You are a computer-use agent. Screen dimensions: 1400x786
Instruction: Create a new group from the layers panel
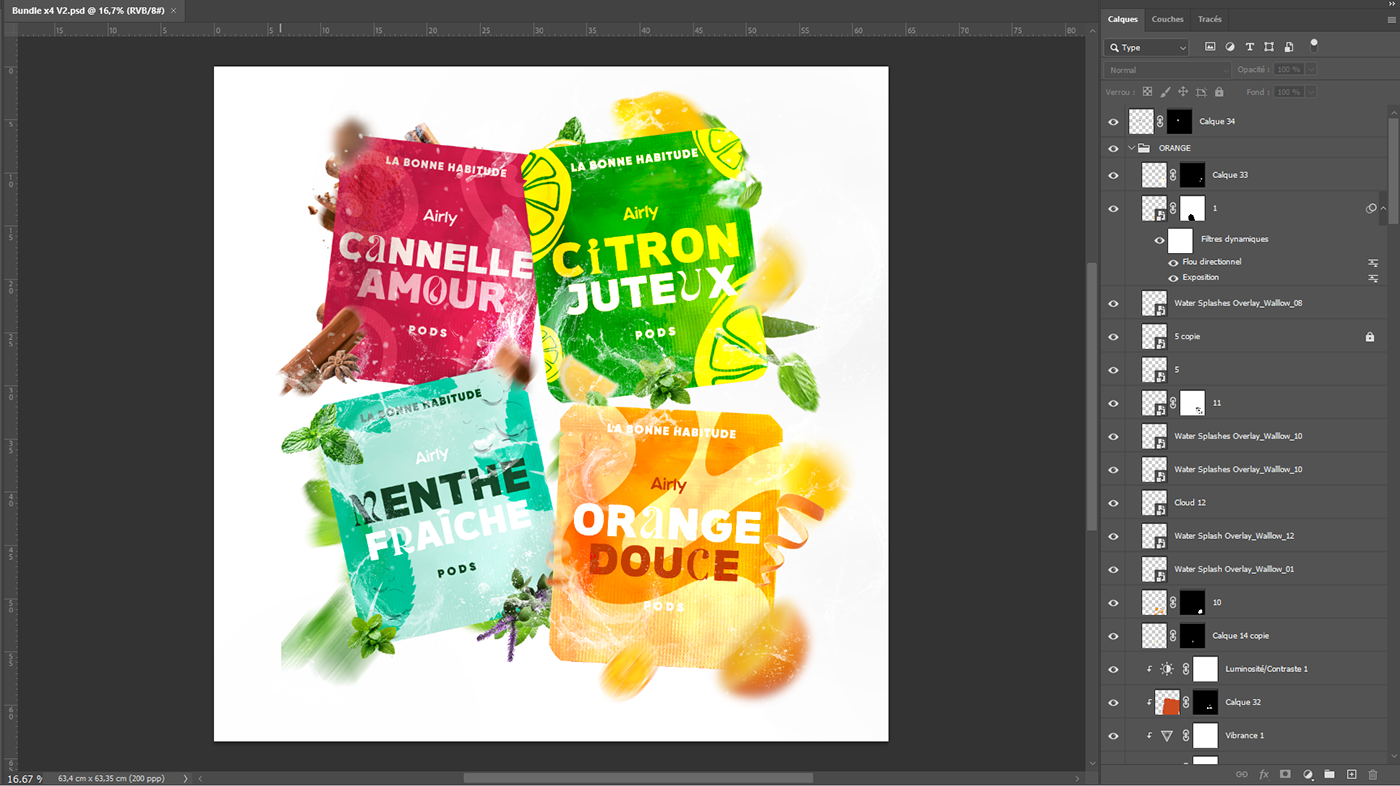point(1329,774)
